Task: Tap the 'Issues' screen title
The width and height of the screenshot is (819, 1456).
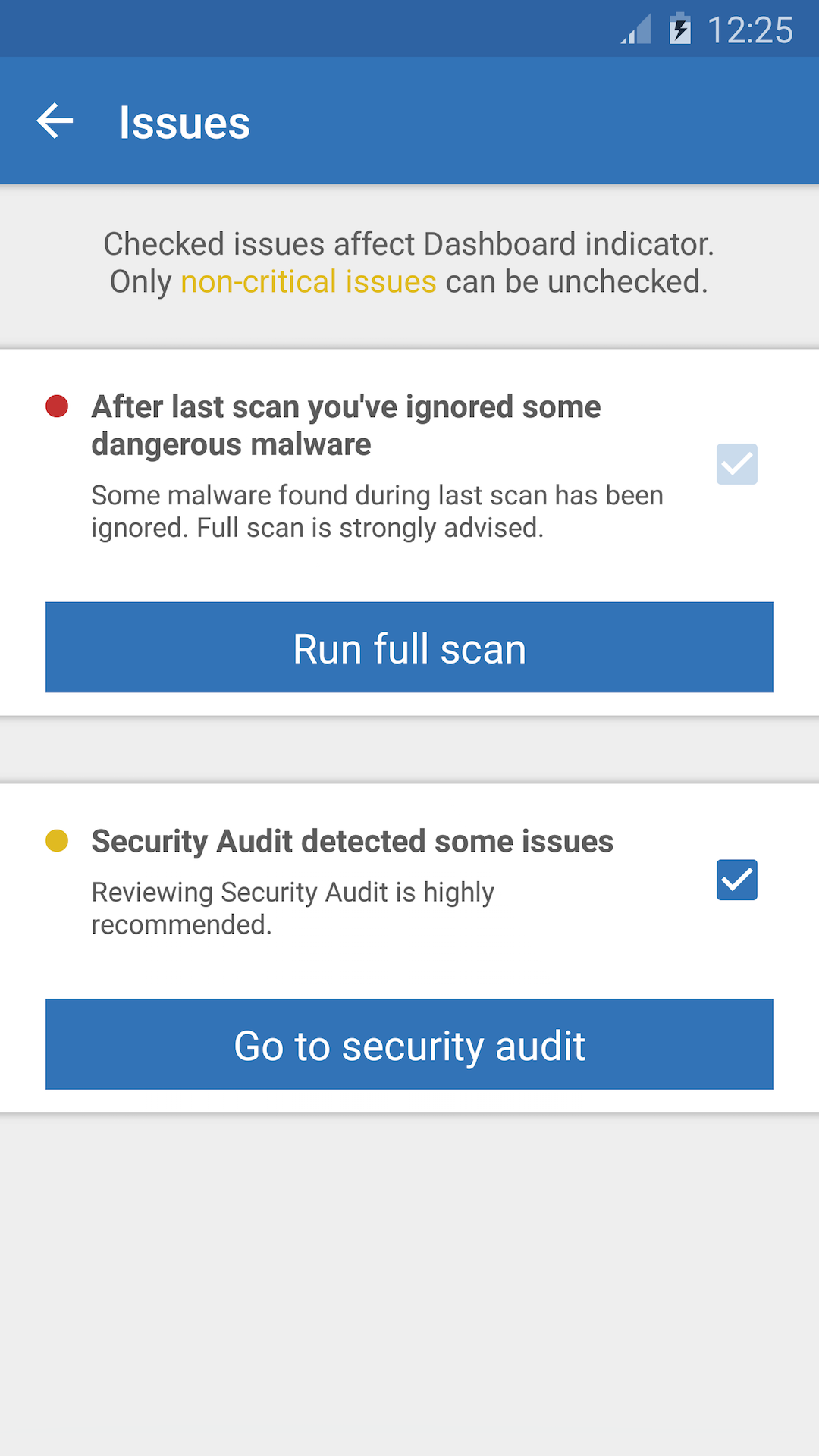Action: coord(184,123)
